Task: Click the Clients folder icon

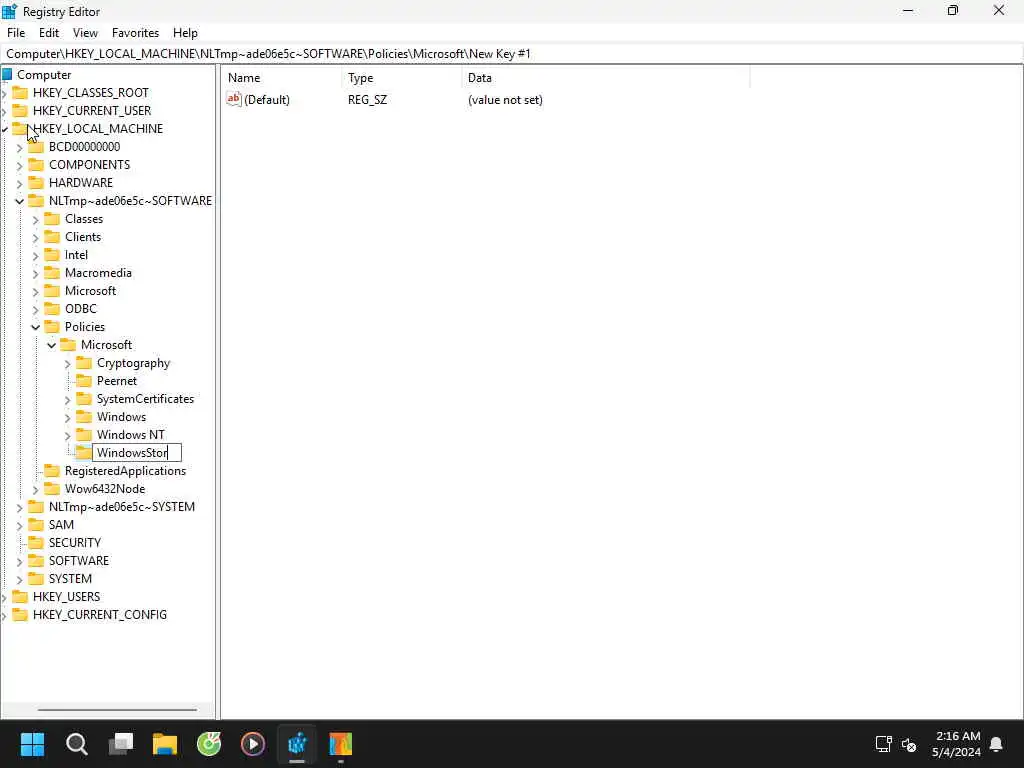Action: tap(52, 236)
